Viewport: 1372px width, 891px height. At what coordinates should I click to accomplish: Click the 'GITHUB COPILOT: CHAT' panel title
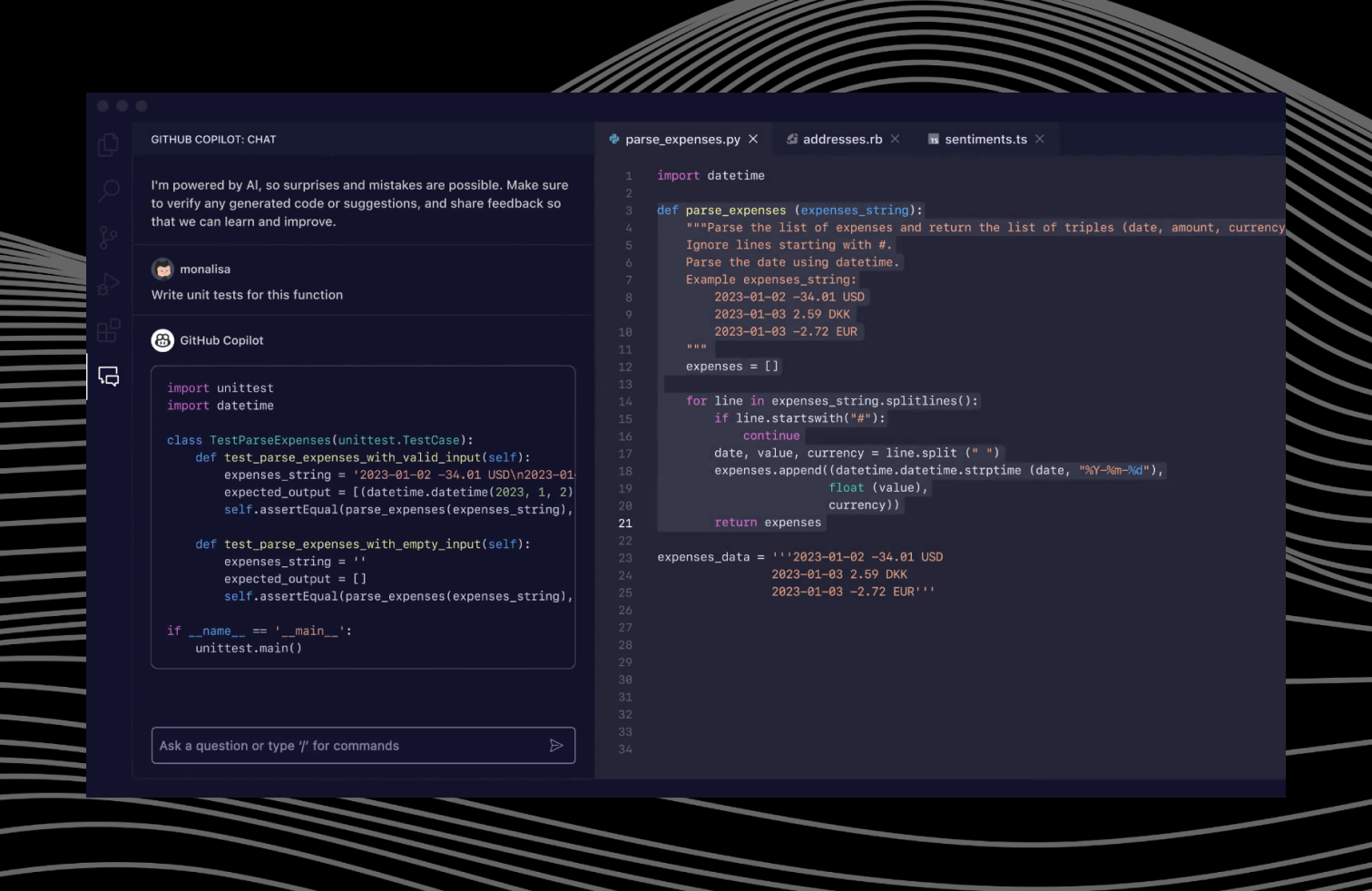tap(213, 140)
